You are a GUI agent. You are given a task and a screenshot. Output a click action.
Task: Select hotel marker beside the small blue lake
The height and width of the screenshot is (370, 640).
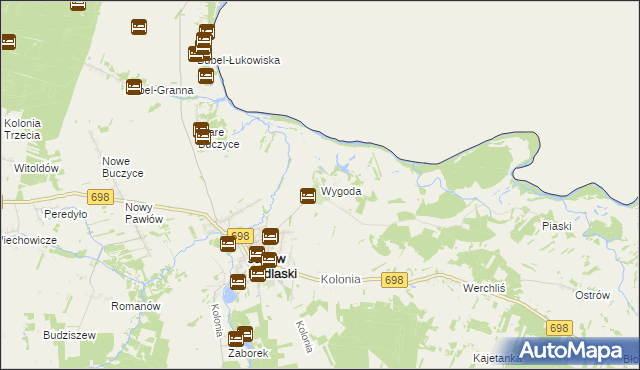[x=238, y=282]
